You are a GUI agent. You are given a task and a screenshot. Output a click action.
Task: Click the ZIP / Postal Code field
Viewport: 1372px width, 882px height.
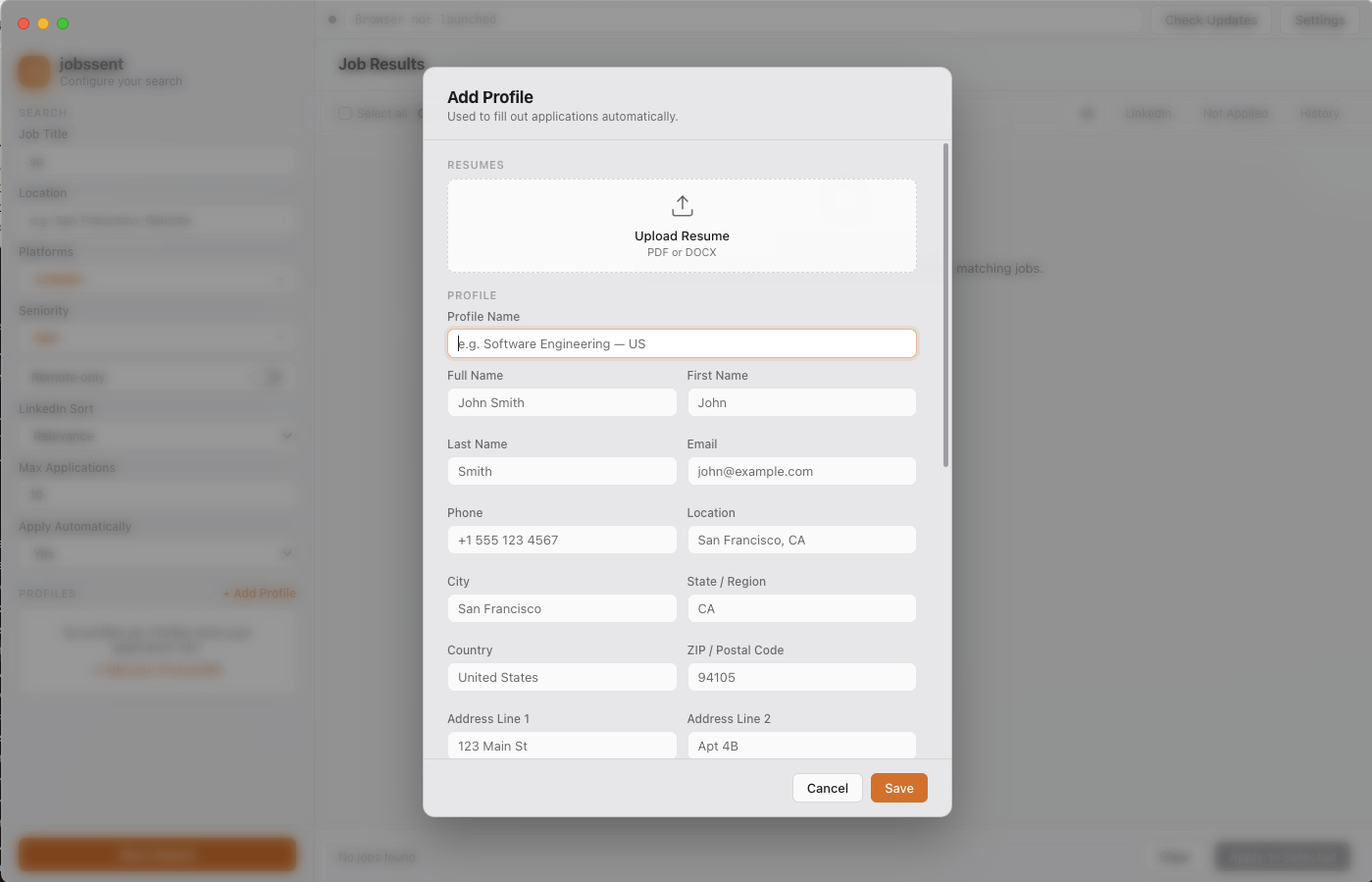coord(801,677)
